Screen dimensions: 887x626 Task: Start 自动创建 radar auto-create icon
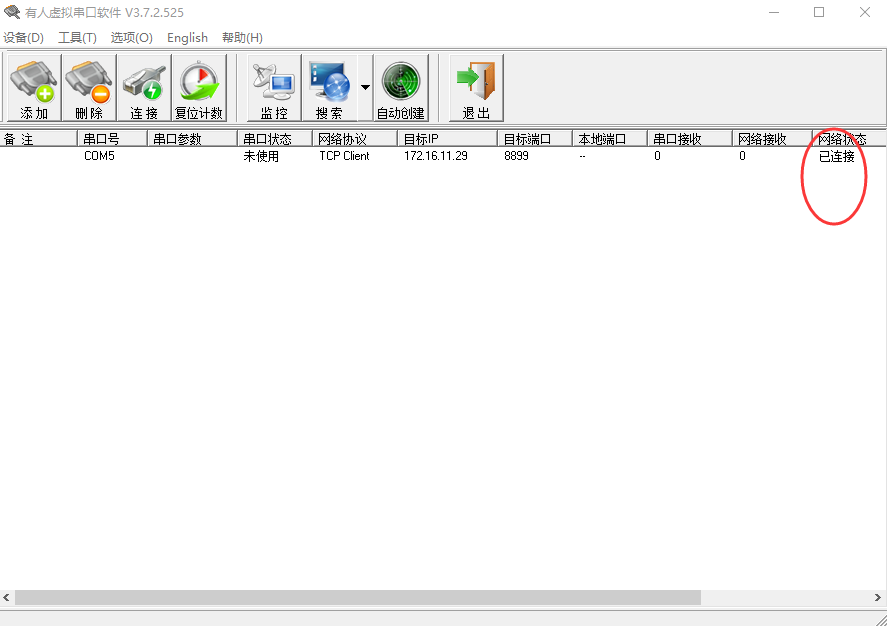(401, 88)
